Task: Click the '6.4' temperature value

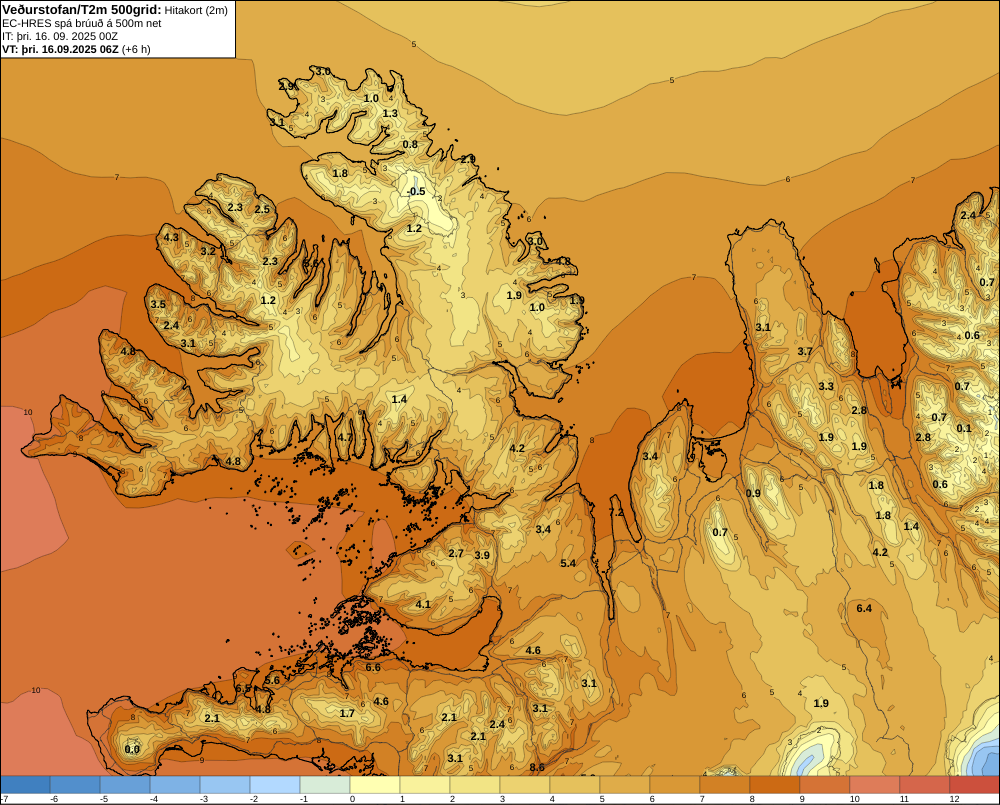Action: (864, 609)
